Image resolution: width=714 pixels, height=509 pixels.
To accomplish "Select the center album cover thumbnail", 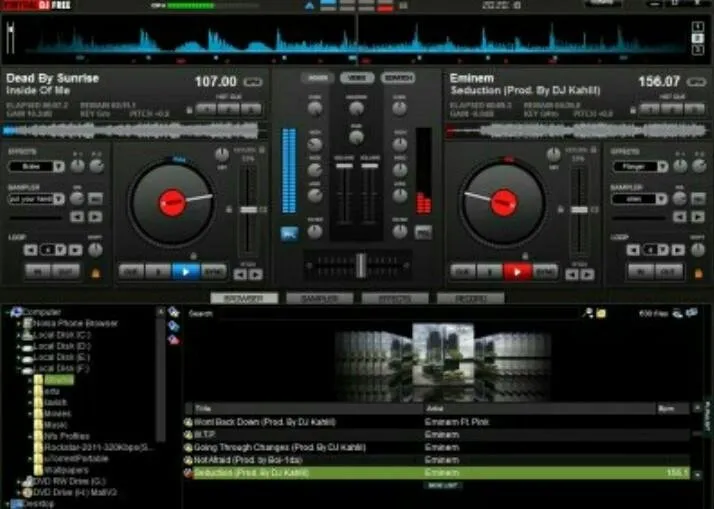I will click(443, 354).
